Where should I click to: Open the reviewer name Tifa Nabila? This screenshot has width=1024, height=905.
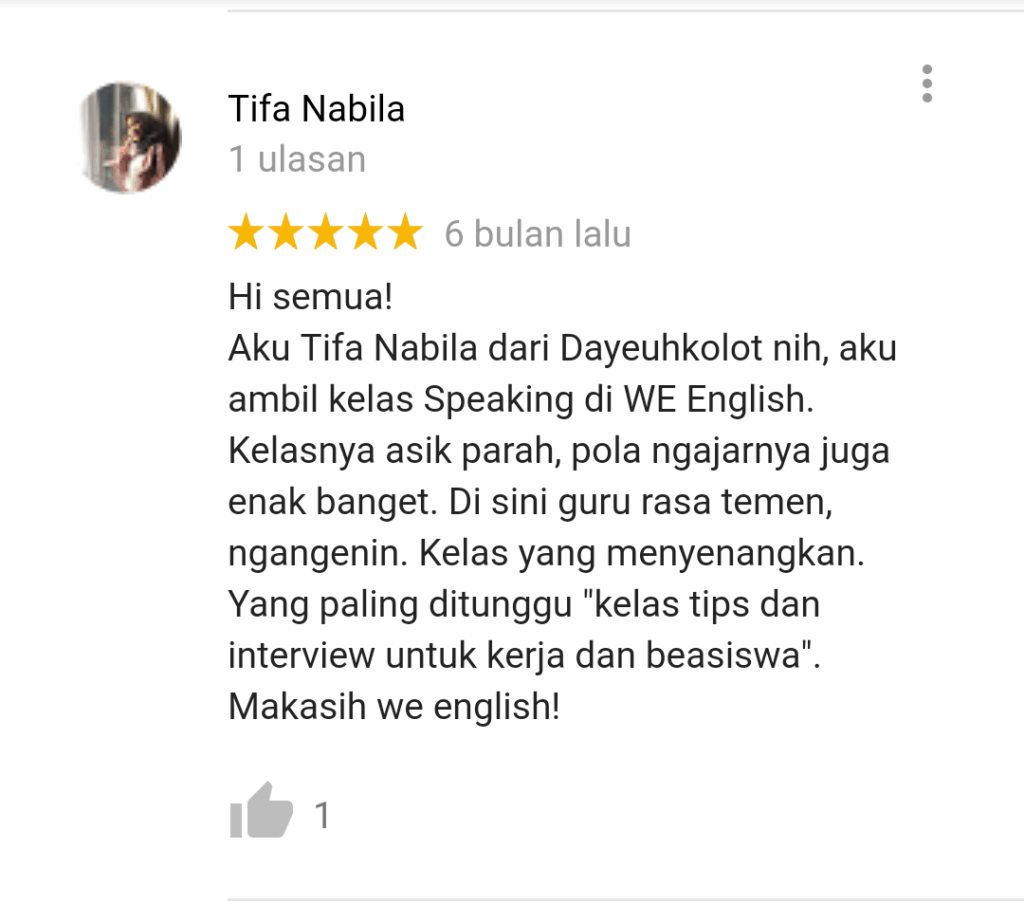pos(316,108)
